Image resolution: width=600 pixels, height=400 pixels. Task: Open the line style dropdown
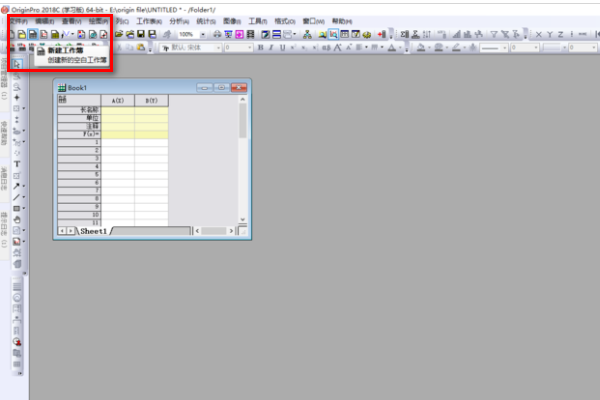click(x=505, y=48)
